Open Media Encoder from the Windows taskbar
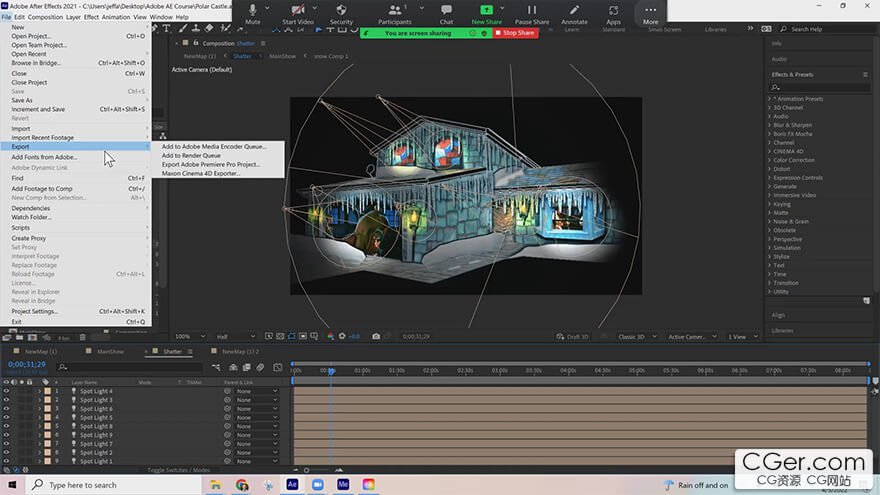The width and height of the screenshot is (880, 495). 343,484
